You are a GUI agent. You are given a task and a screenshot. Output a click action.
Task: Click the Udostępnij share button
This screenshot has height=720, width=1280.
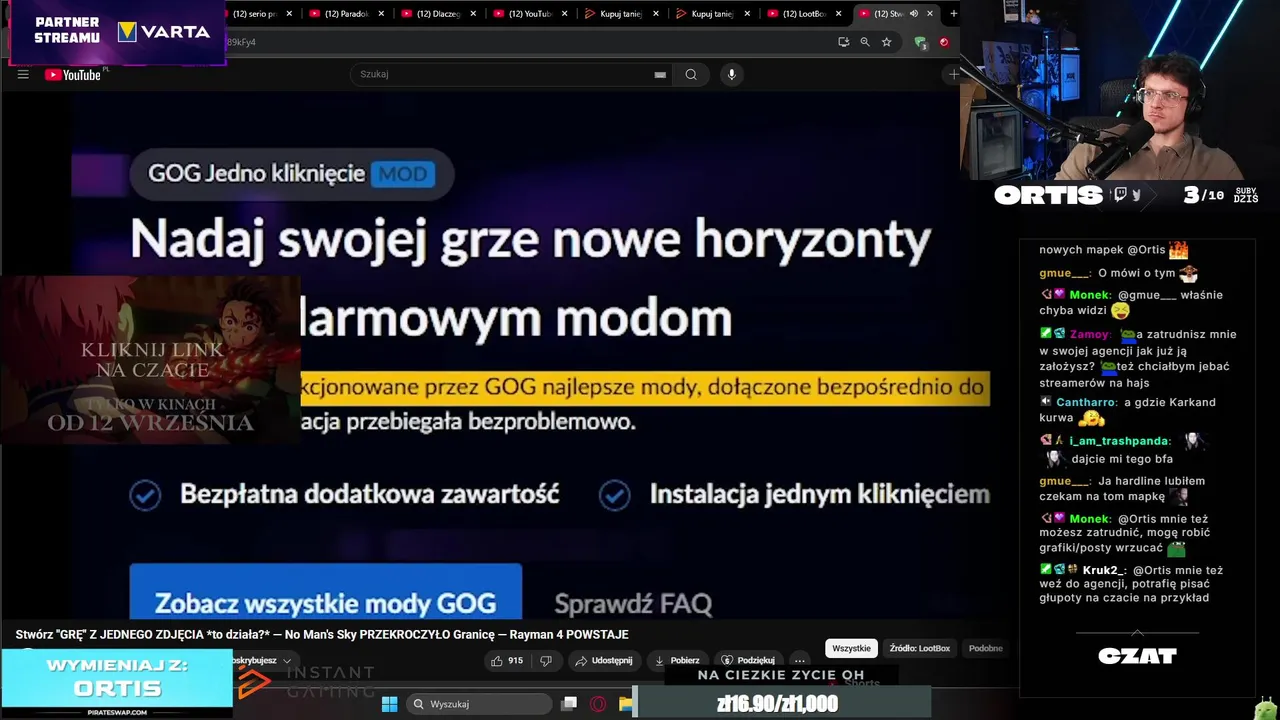click(604, 660)
